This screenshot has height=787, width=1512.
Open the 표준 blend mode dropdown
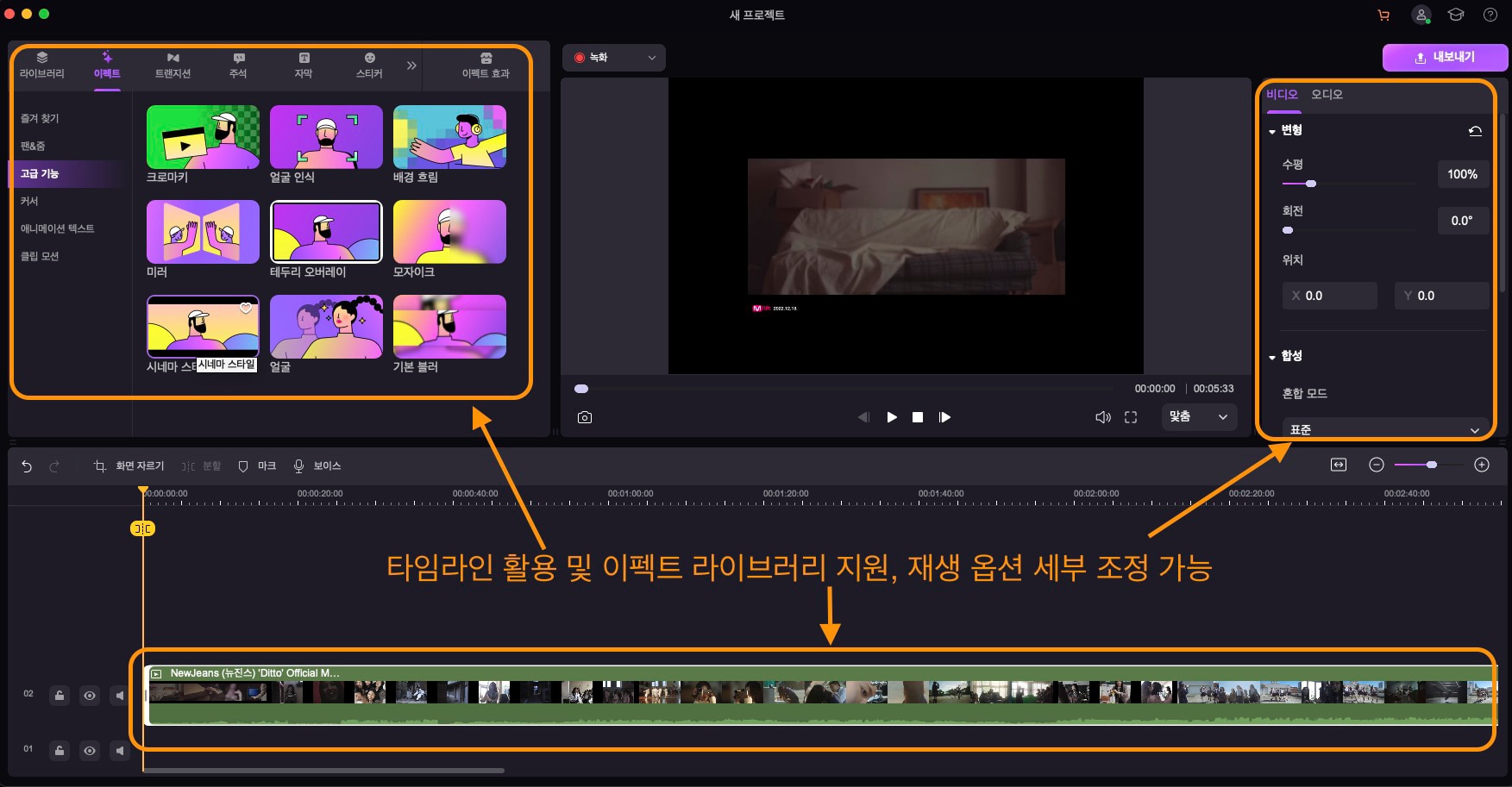1385,429
